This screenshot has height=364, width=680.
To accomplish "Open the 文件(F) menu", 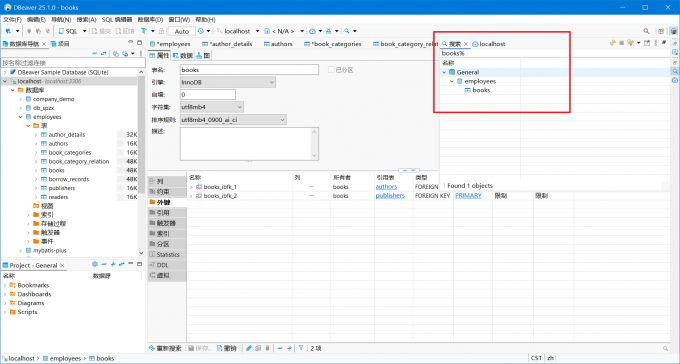I will point(12,20).
